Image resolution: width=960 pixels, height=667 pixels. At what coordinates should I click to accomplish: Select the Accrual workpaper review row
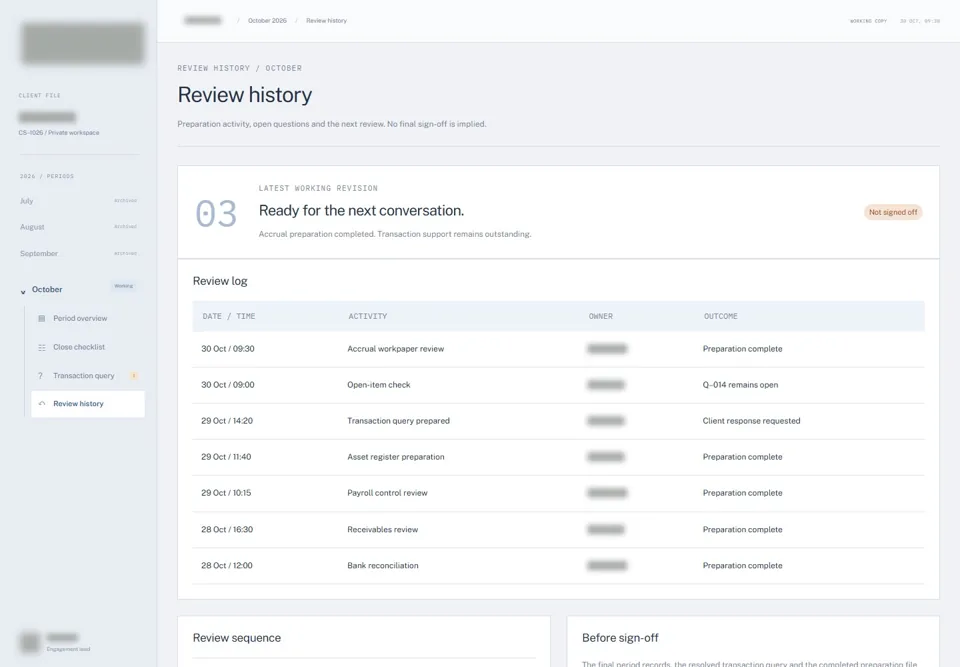(x=558, y=349)
